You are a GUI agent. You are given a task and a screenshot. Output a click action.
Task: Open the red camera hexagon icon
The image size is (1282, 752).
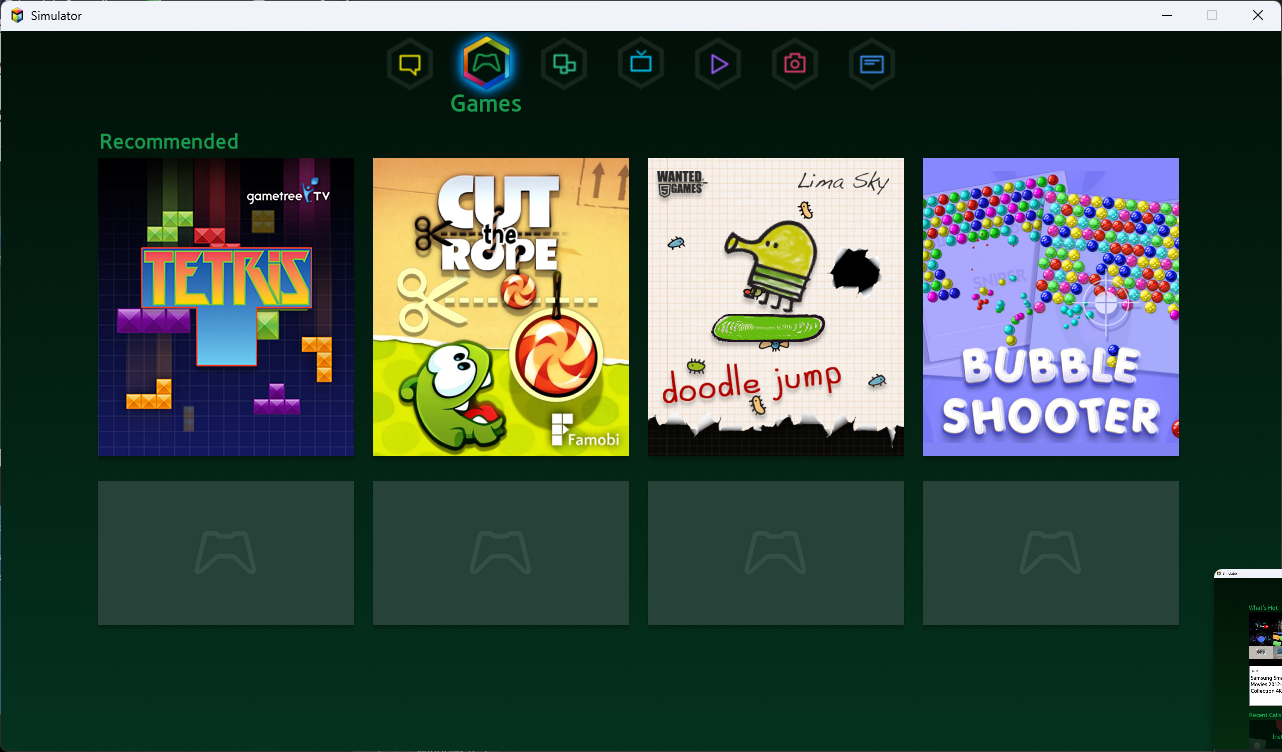coord(795,64)
